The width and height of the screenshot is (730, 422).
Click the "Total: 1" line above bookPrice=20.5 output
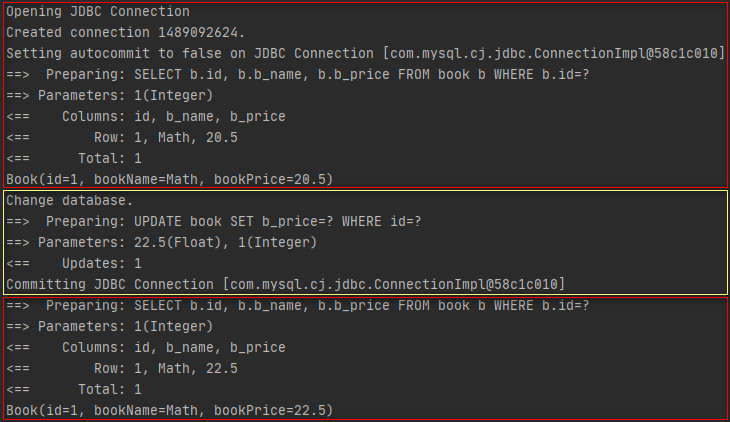[x=109, y=158]
